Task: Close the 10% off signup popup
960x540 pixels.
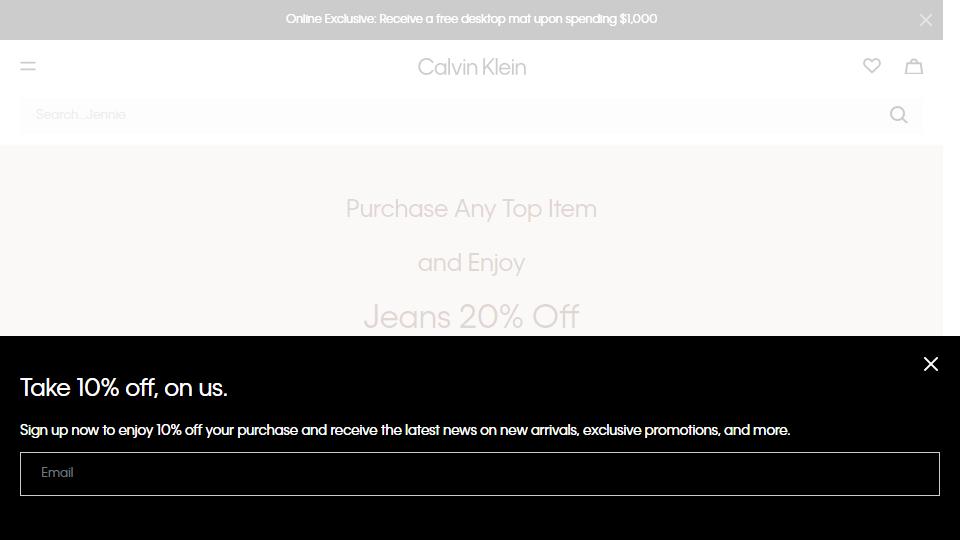Action: pyautogui.click(x=931, y=364)
